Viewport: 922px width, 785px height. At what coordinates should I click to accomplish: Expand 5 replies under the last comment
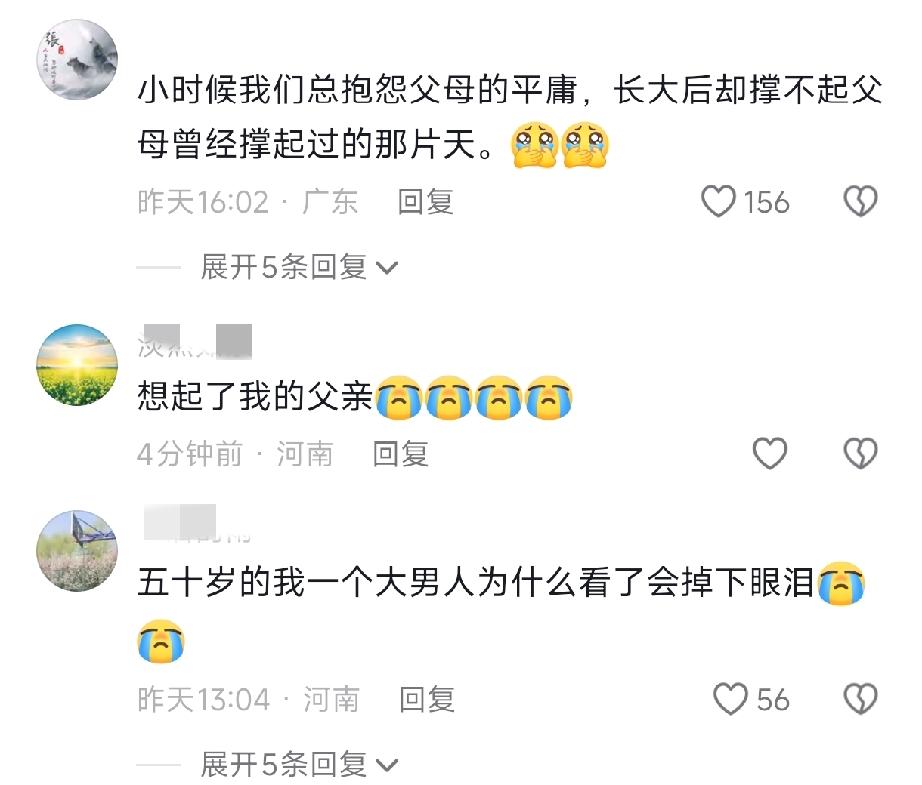(299, 764)
